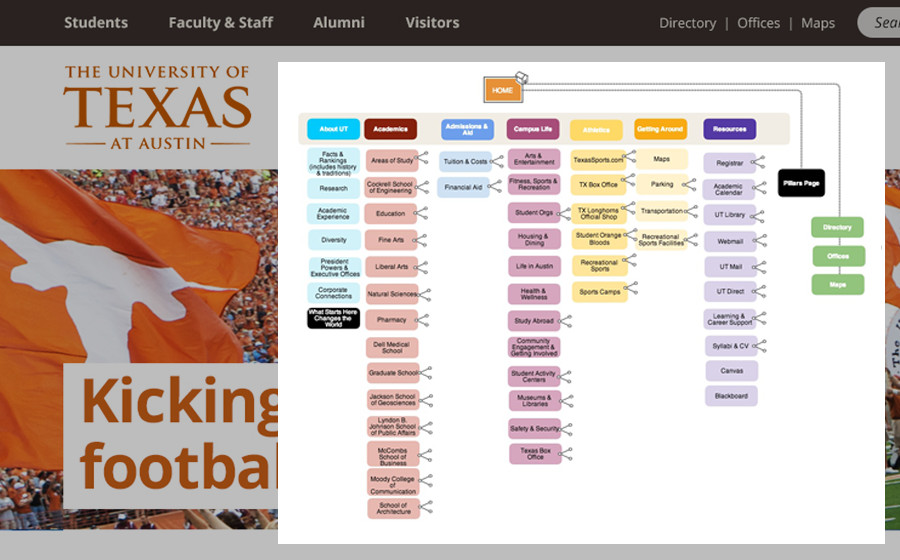
Task: Select the Academics category node
Action: pos(390,129)
